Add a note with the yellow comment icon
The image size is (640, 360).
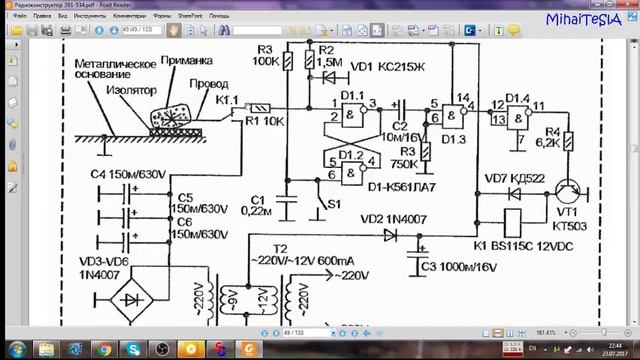tap(514, 30)
